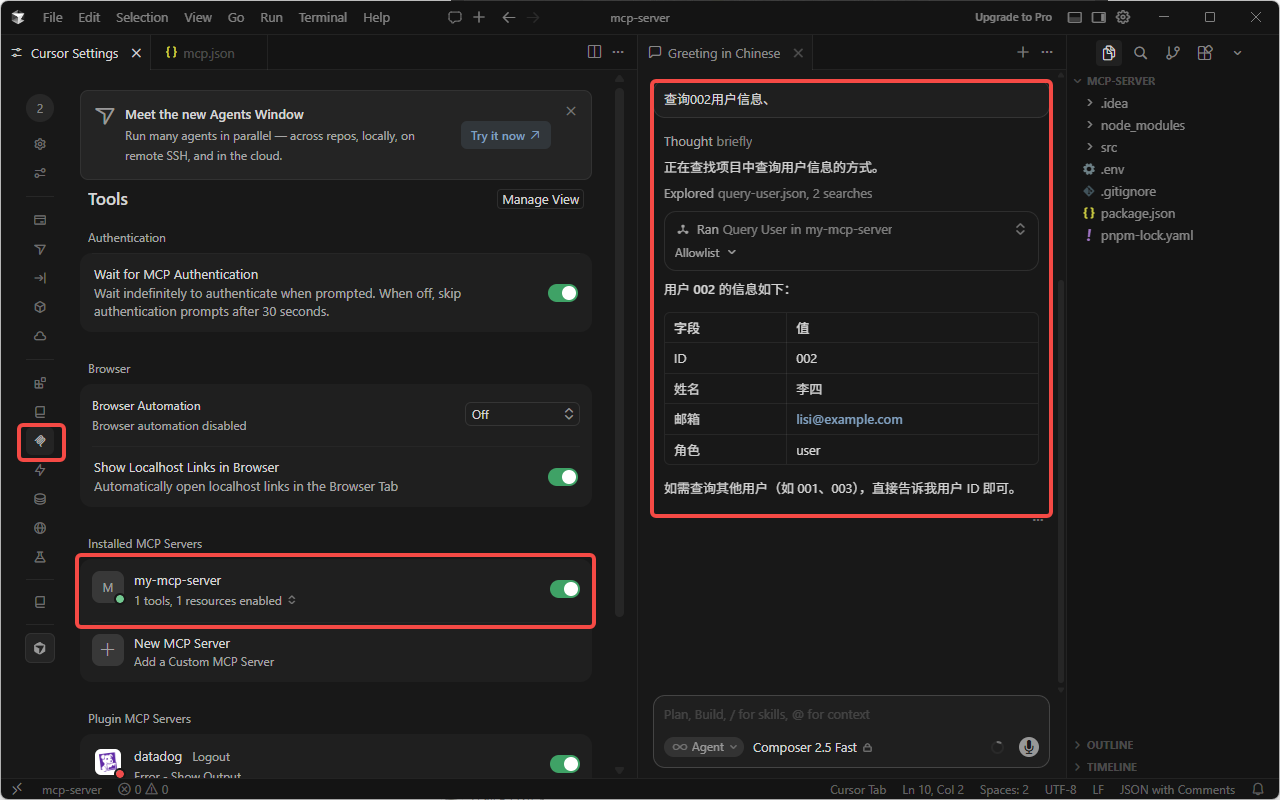This screenshot has height=800, width=1280.
Task: Open Explorer files icon in right panel
Action: tap(1108, 53)
